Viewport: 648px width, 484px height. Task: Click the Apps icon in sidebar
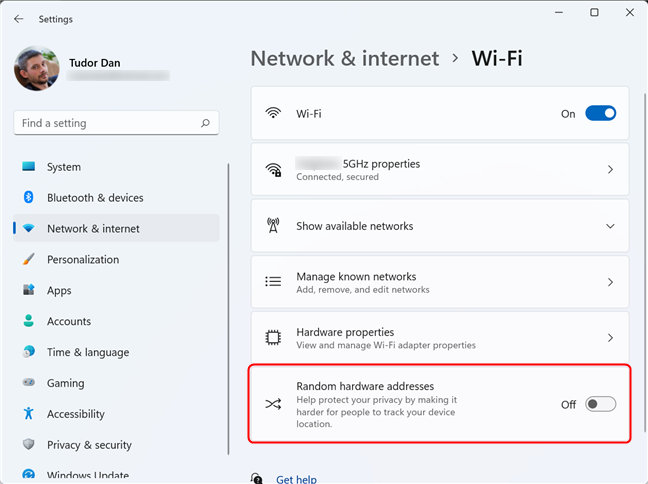coord(29,290)
